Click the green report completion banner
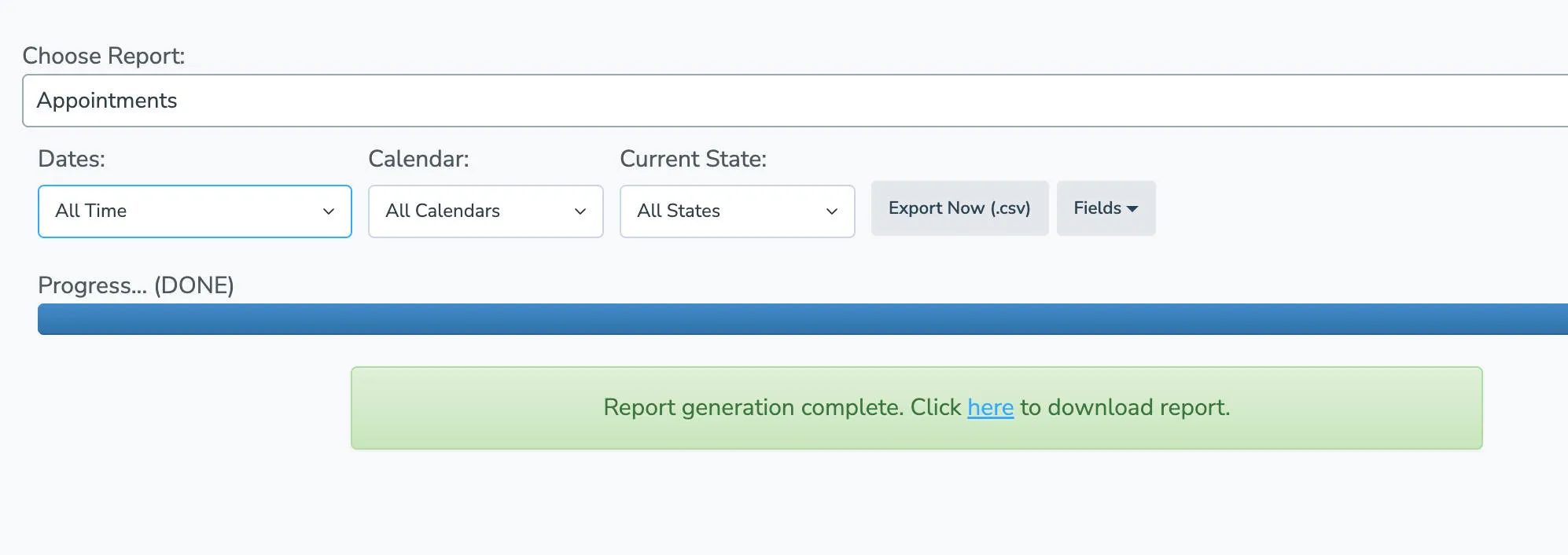Image resolution: width=1568 pixels, height=555 pixels. tap(916, 407)
